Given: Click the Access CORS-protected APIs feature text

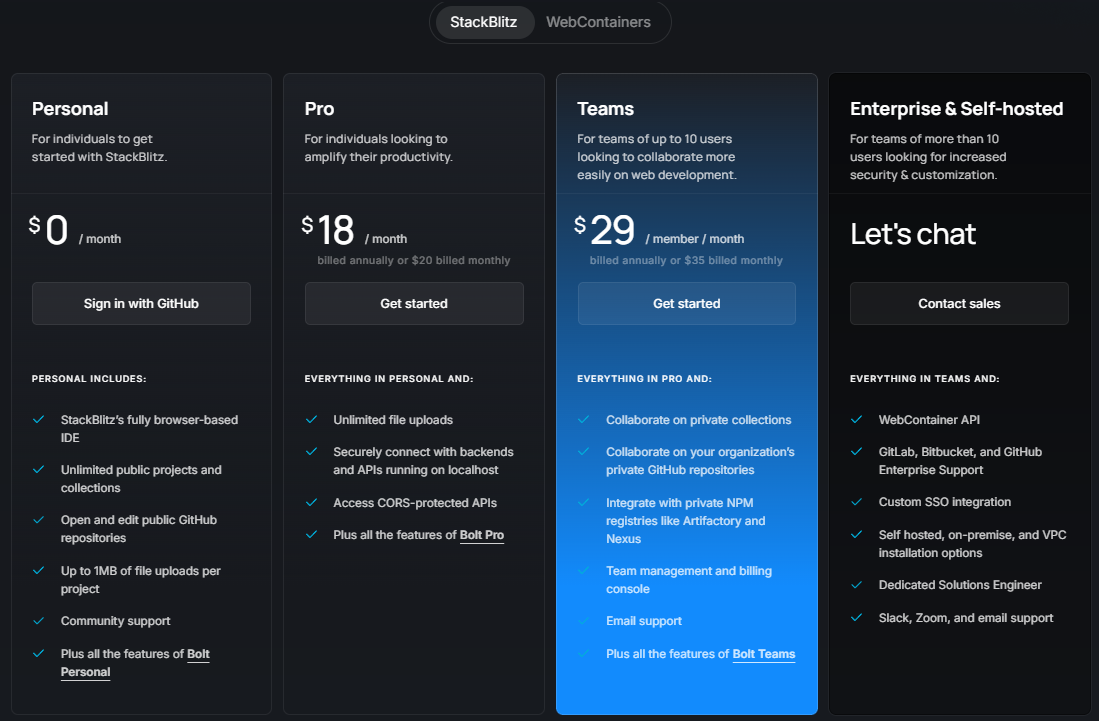Looking at the screenshot, I should (x=415, y=502).
